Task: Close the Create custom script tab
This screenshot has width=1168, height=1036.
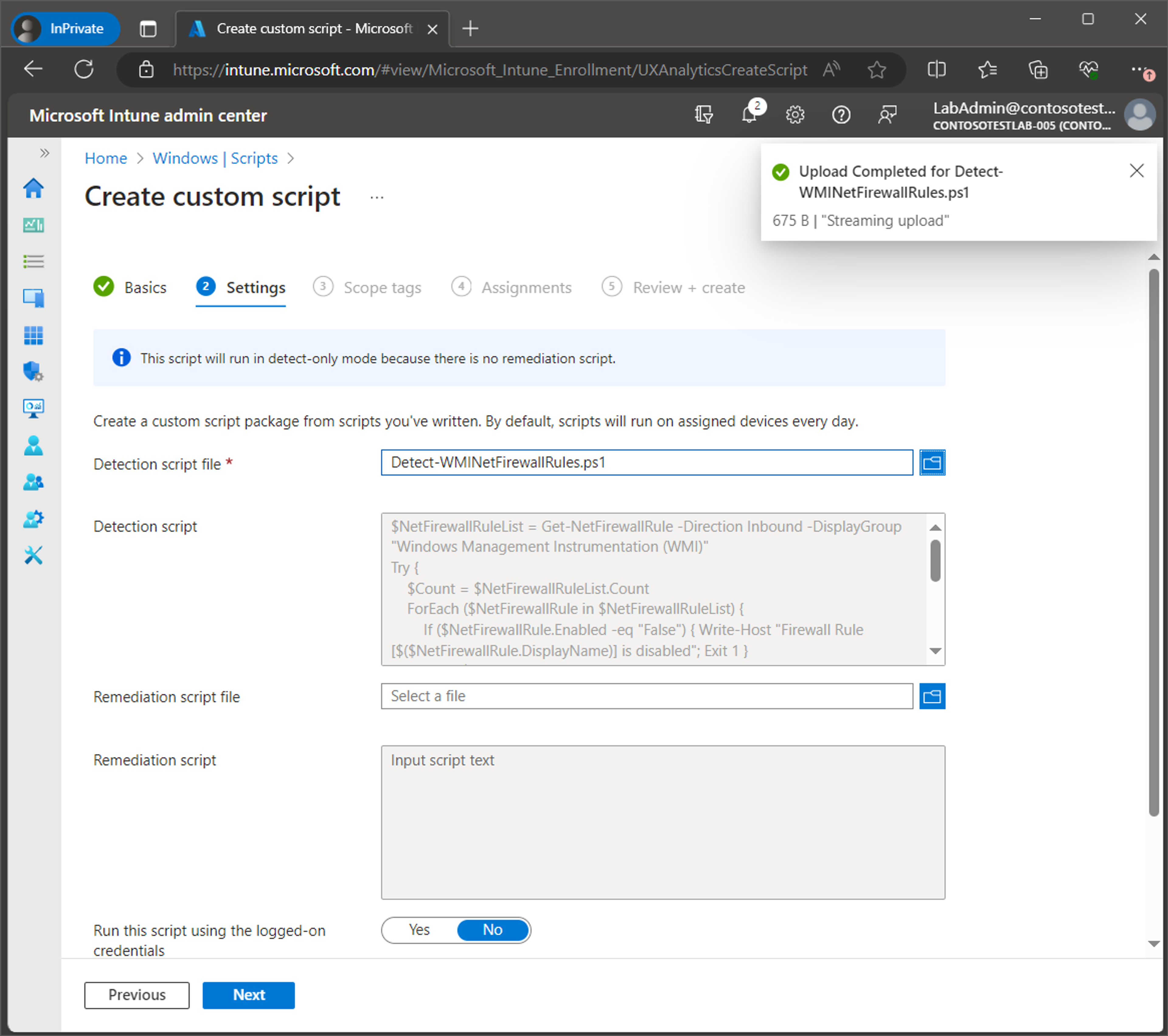Action: point(433,29)
